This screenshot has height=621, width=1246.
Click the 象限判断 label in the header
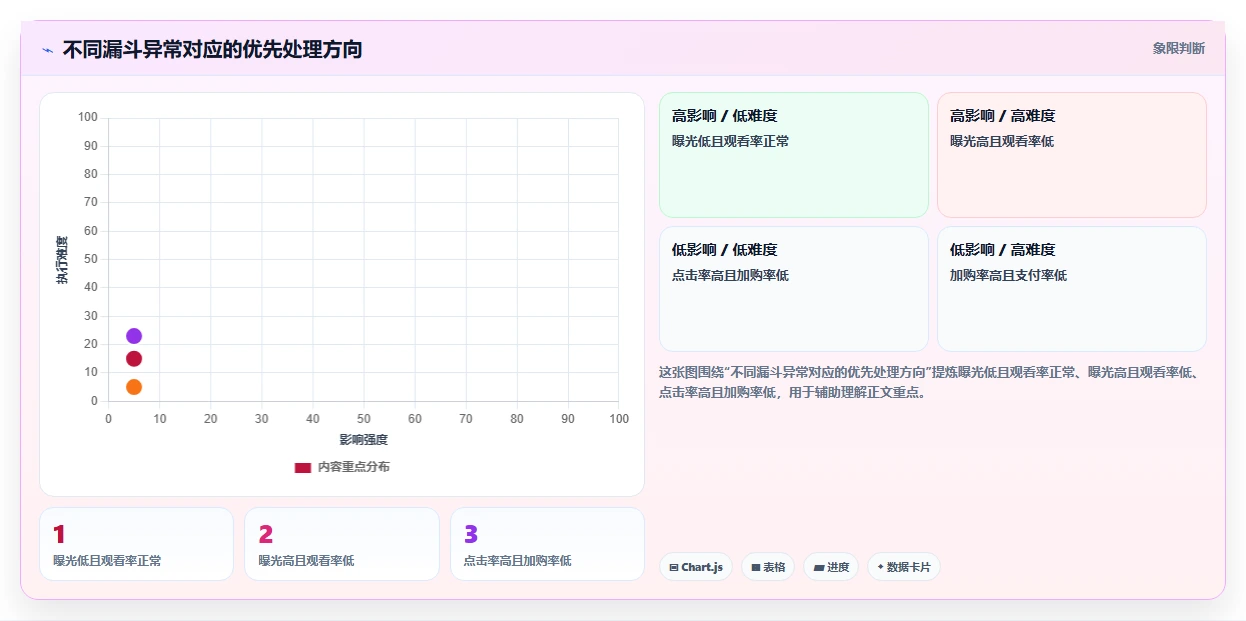tap(1178, 48)
